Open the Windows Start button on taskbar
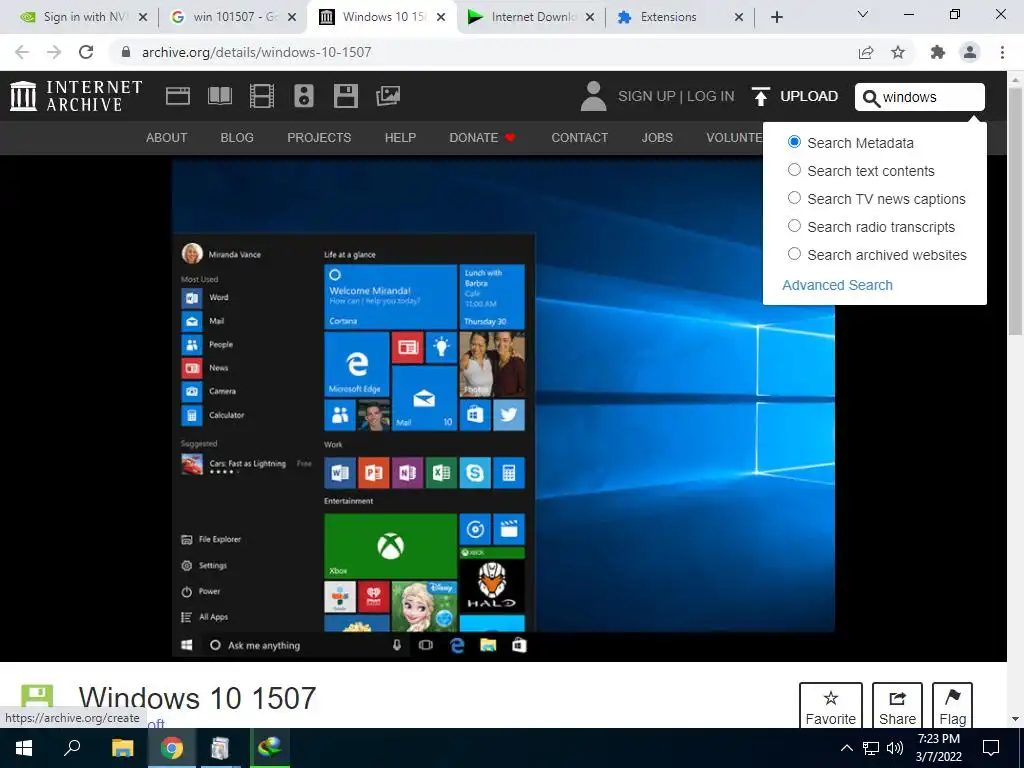Viewport: 1024px width, 768px height. (x=24, y=748)
